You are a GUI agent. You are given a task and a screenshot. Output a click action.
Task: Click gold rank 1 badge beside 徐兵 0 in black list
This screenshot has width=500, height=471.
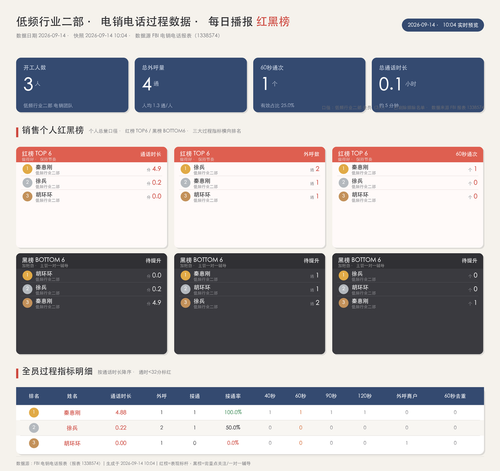coord(343,275)
